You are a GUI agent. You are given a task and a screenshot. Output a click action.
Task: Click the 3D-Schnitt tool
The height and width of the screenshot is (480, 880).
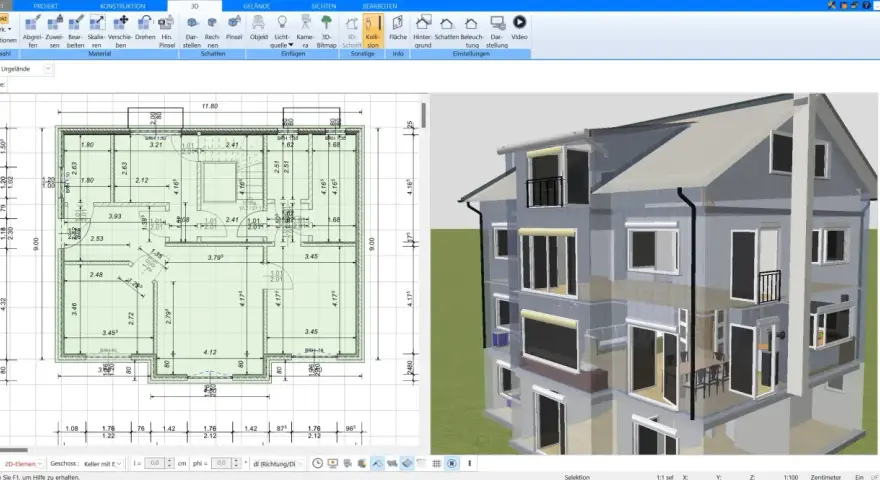[352, 31]
